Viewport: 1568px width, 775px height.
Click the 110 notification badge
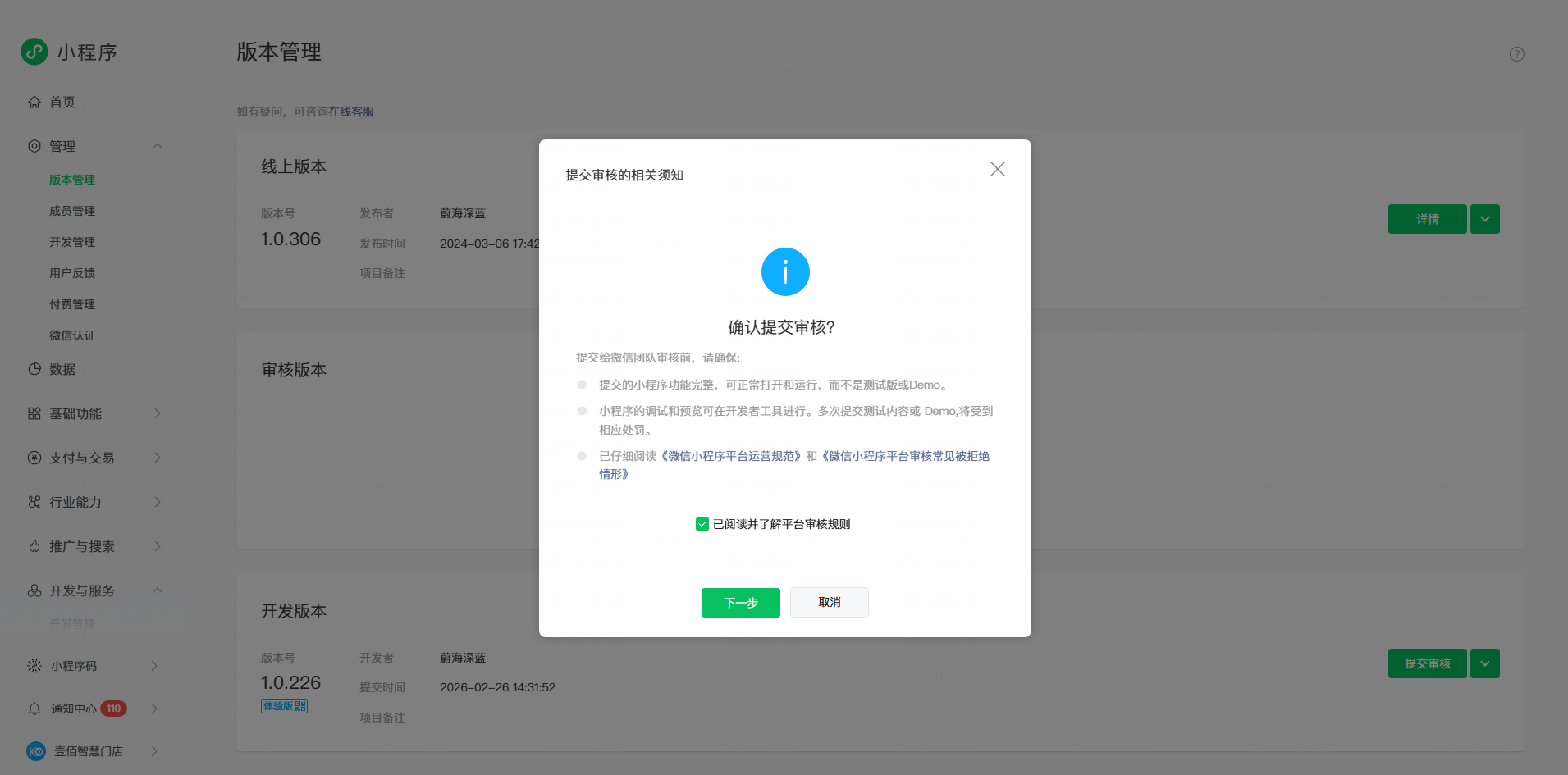[x=114, y=709]
